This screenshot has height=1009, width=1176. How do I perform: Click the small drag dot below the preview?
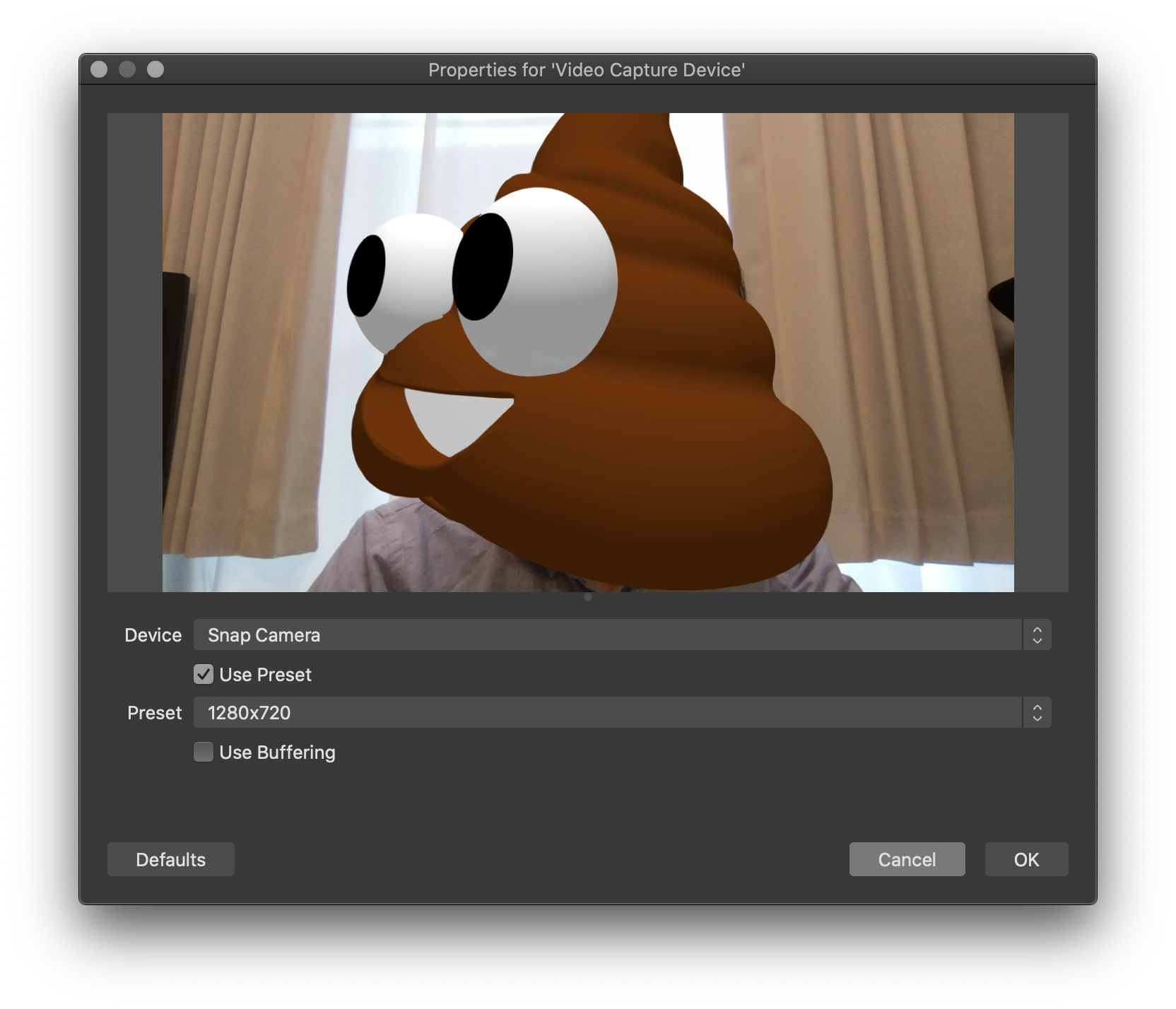pyautogui.click(x=587, y=597)
